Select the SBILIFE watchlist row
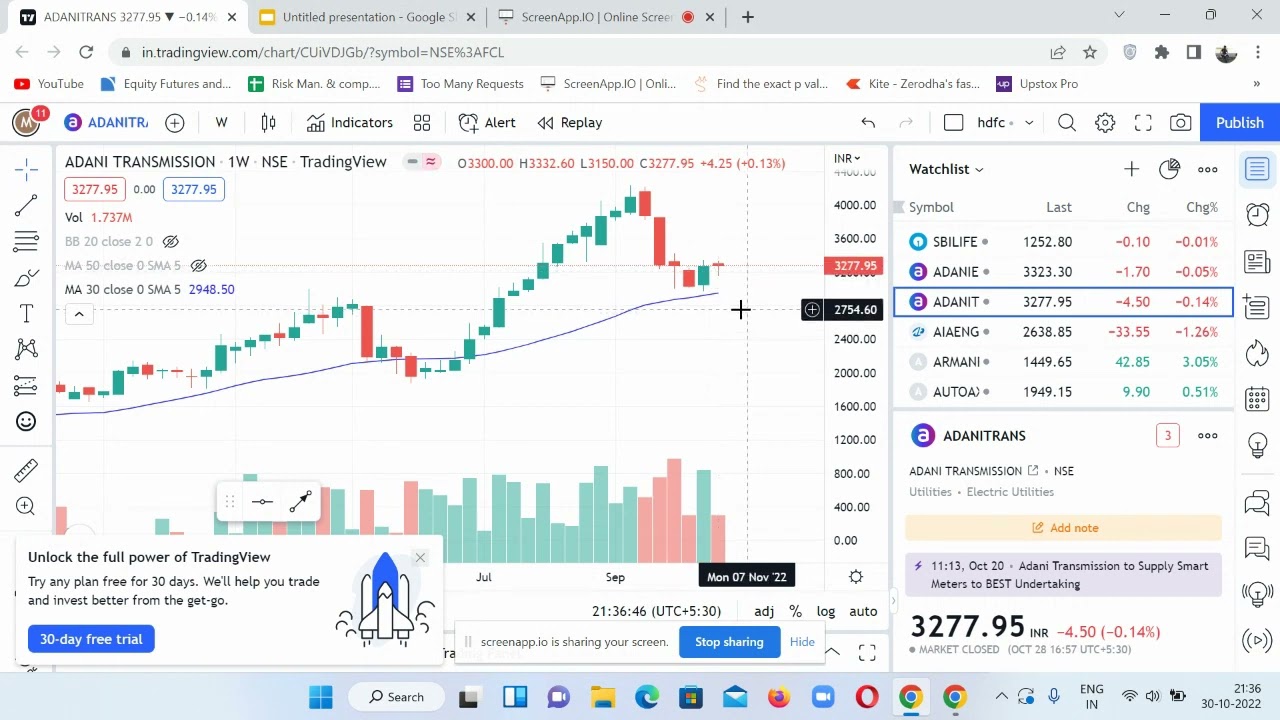Screen dimensions: 1280x720 pyautogui.click(x=1064, y=242)
